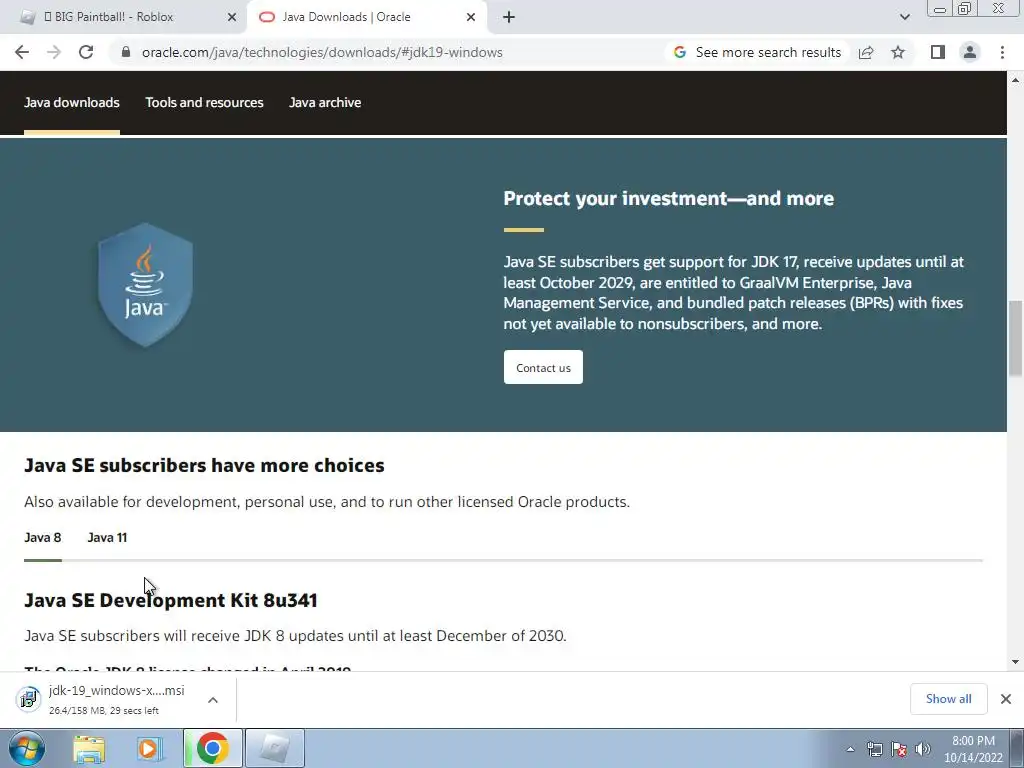Image resolution: width=1024 pixels, height=768 pixels.
Task: Click the Protect your investment heading
Action: (x=668, y=198)
